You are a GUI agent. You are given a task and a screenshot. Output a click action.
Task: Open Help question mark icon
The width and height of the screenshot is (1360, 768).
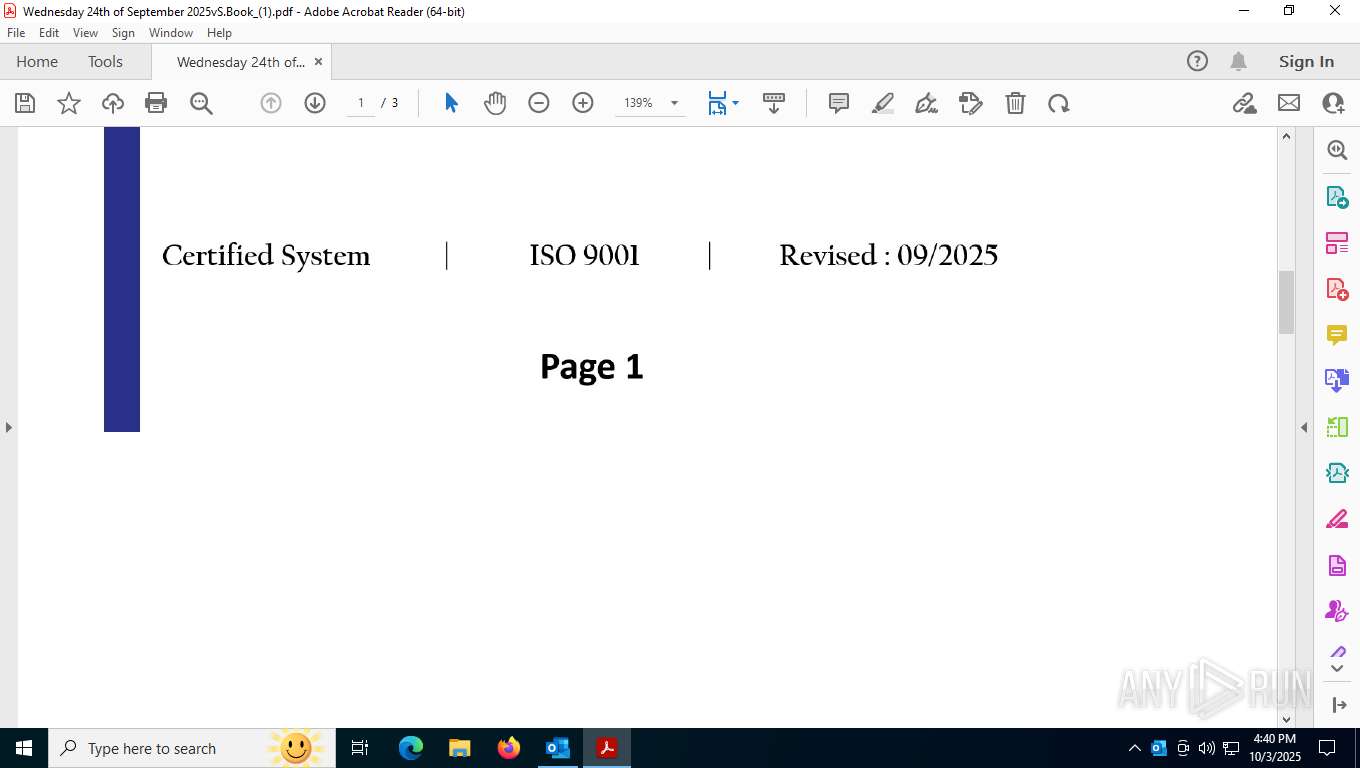pyautogui.click(x=1197, y=61)
